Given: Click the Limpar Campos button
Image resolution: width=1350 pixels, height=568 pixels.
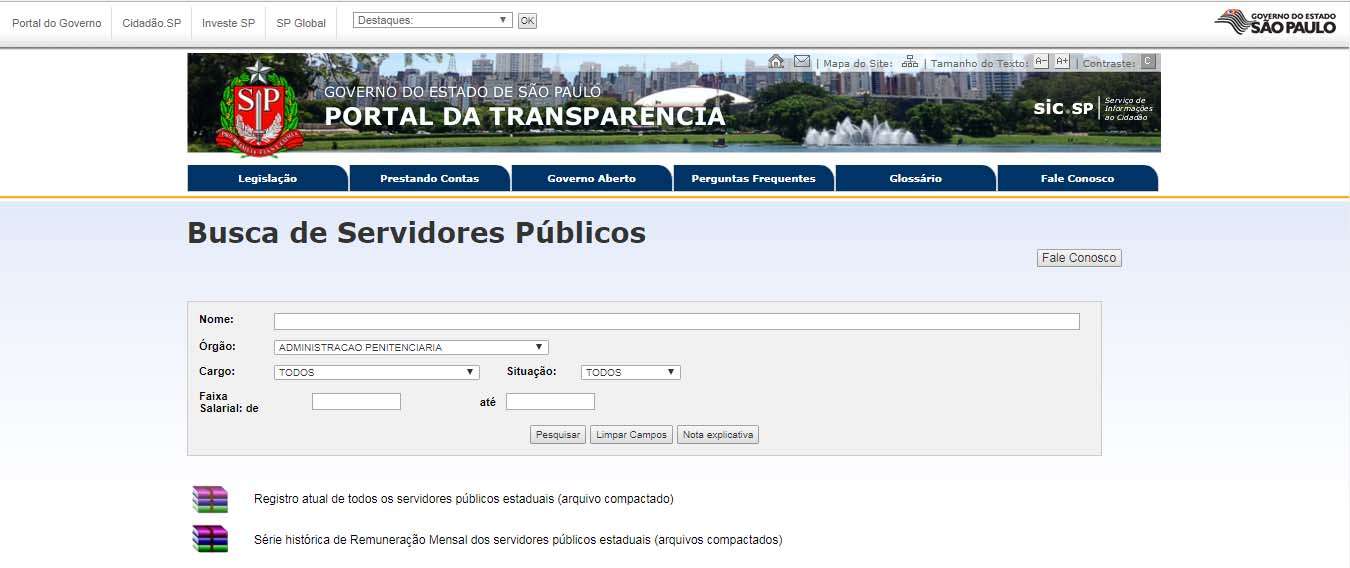Looking at the screenshot, I should (x=631, y=435).
